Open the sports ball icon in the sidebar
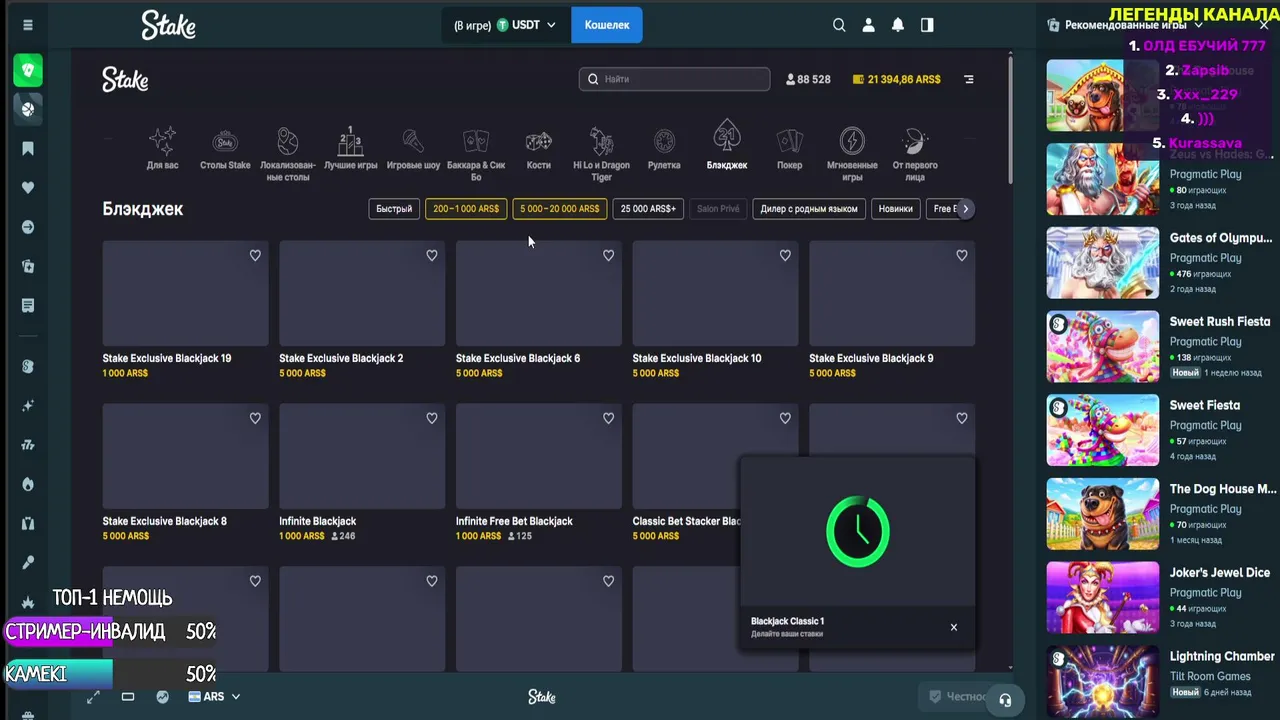 coord(28,109)
